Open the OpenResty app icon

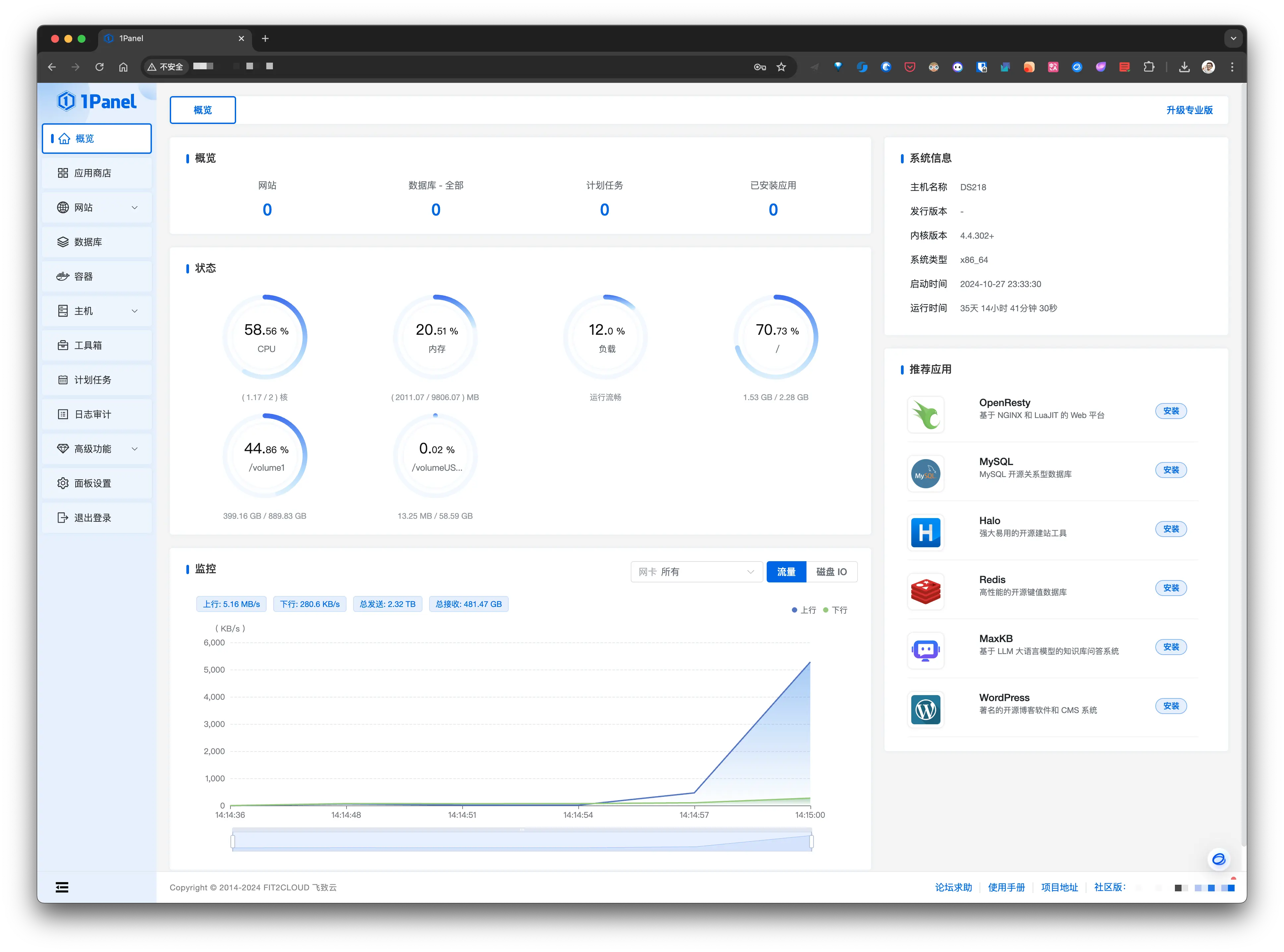pos(926,414)
